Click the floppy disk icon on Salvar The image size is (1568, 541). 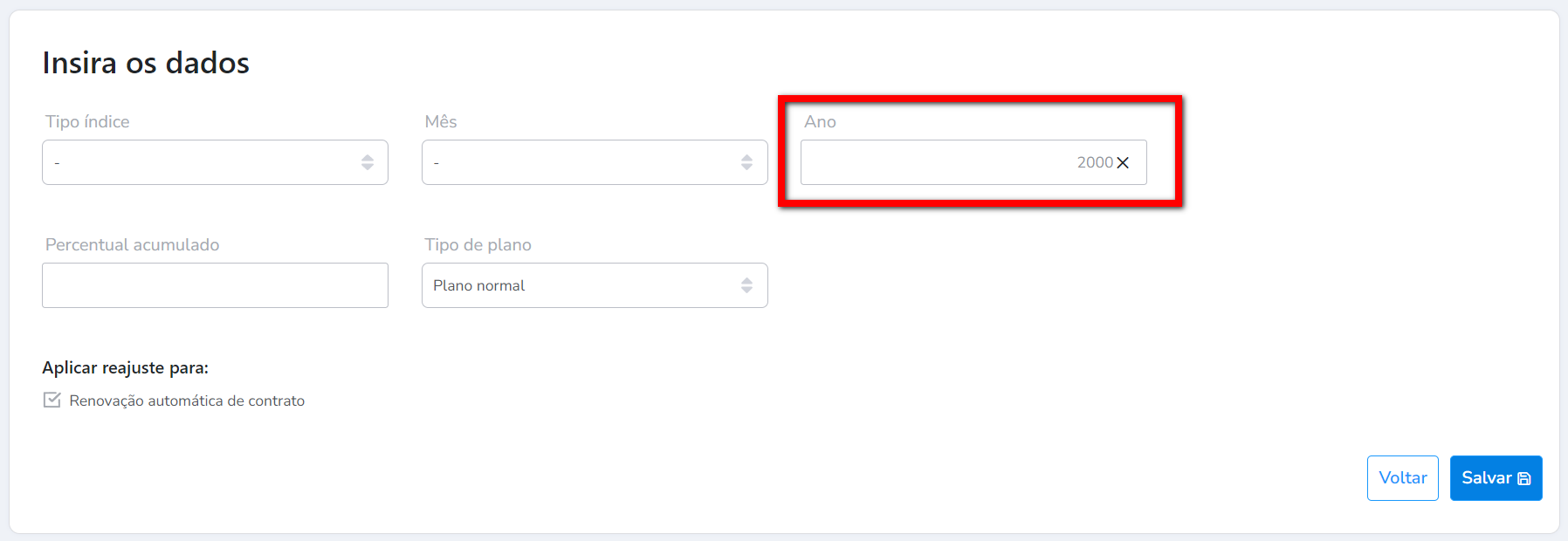(1524, 479)
